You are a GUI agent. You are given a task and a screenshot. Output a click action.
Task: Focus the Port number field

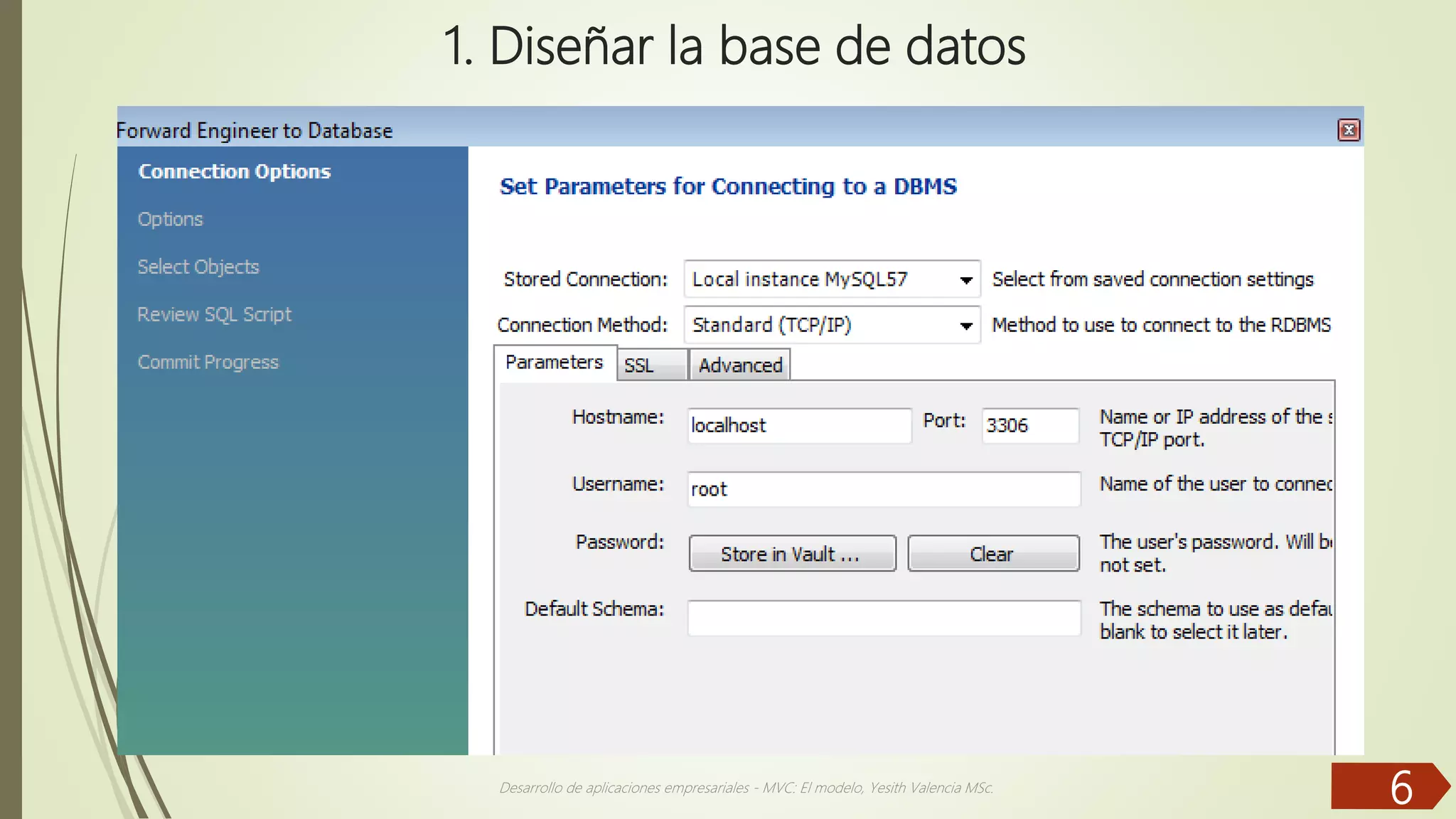(1029, 425)
